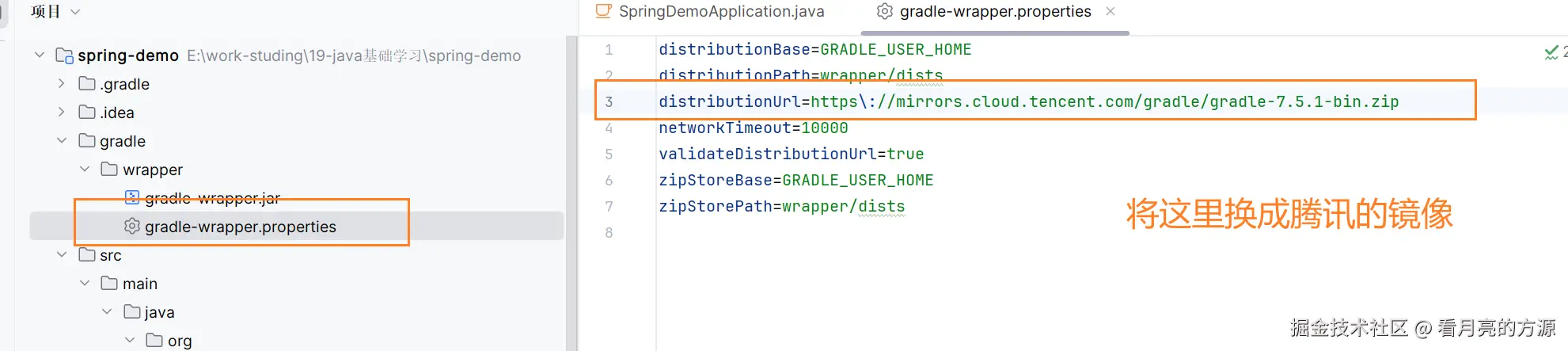1568x351 pixels.
Task: Click the distributionUrl tencent mirror line
Action: coord(1029,101)
